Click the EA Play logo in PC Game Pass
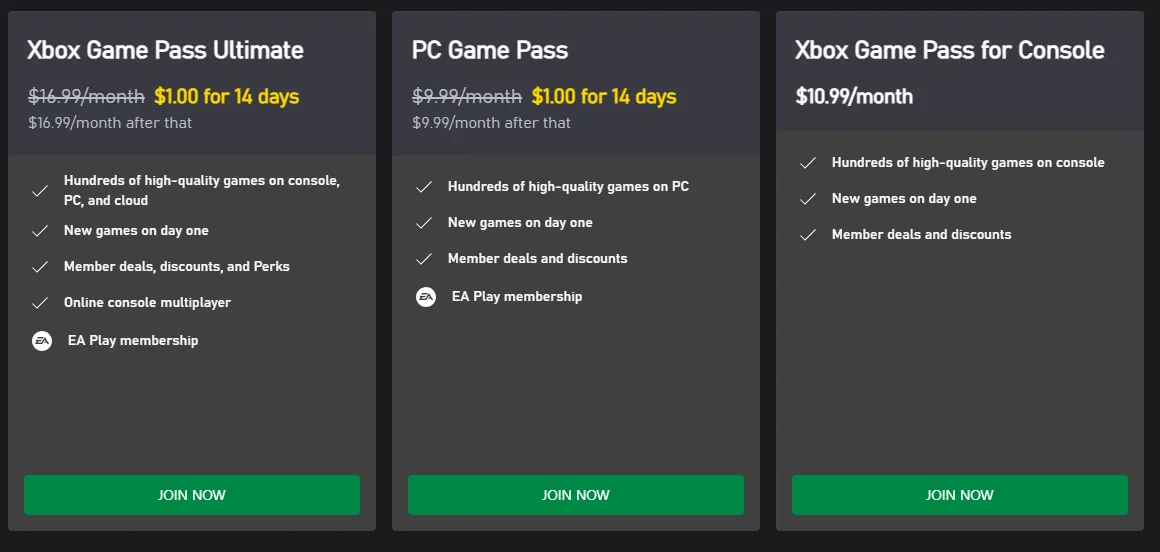 pyautogui.click(x=426, y=297)
